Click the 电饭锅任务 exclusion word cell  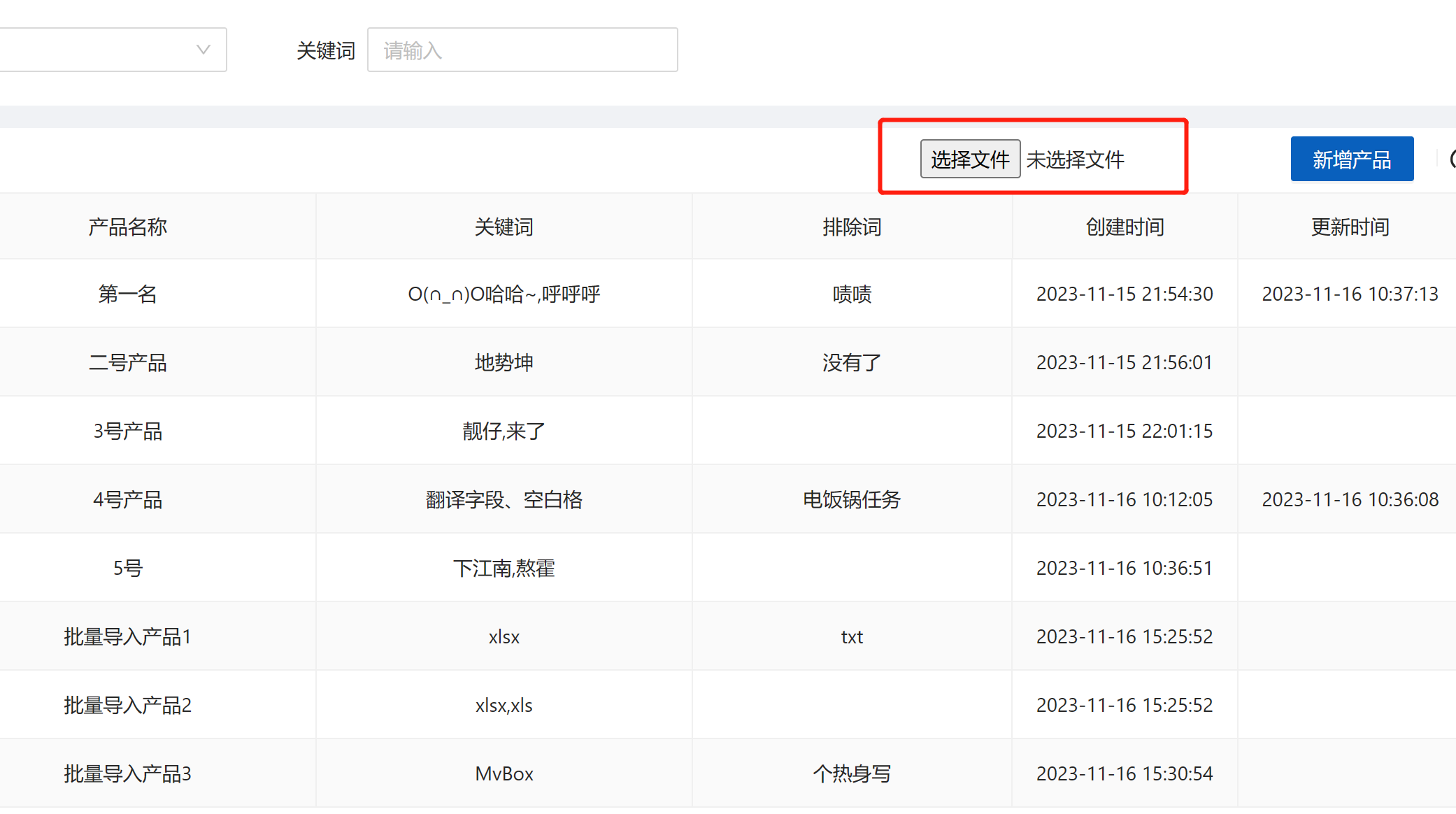click(851, 500)
